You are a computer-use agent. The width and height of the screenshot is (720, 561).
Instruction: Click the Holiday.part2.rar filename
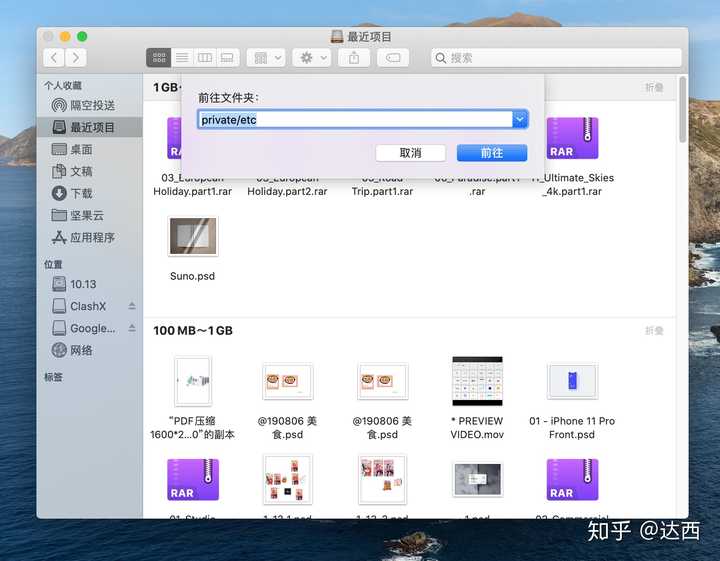coord(287,191)
